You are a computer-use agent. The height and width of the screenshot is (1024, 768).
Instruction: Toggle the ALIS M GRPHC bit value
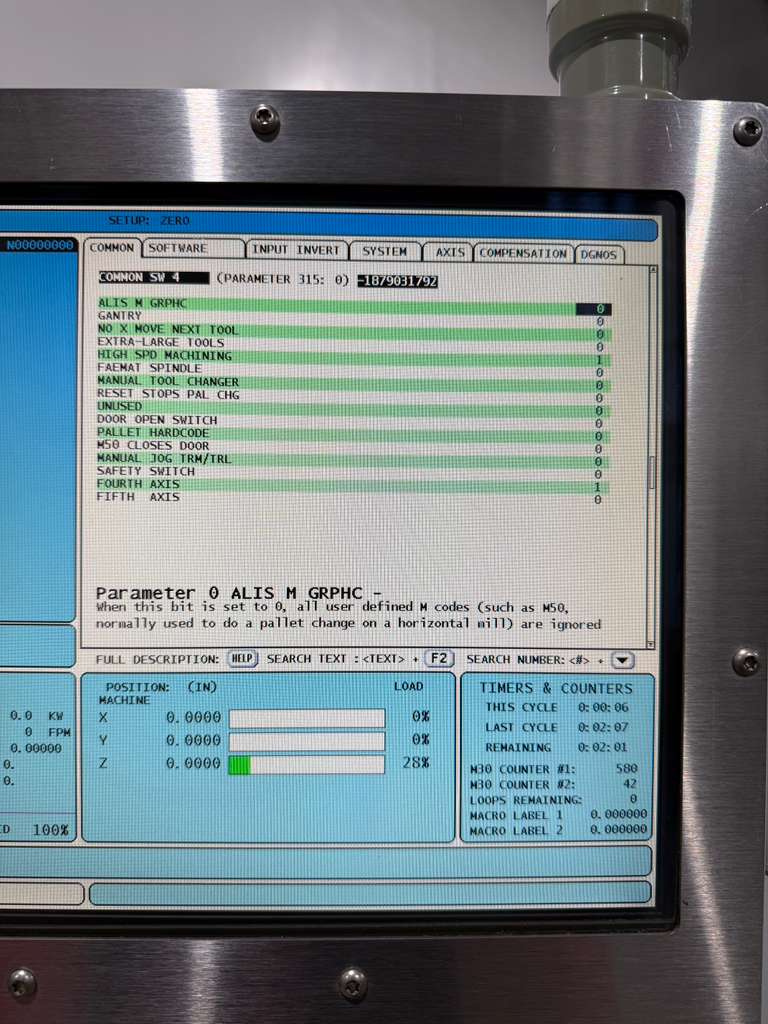click(x=596, y=310)
